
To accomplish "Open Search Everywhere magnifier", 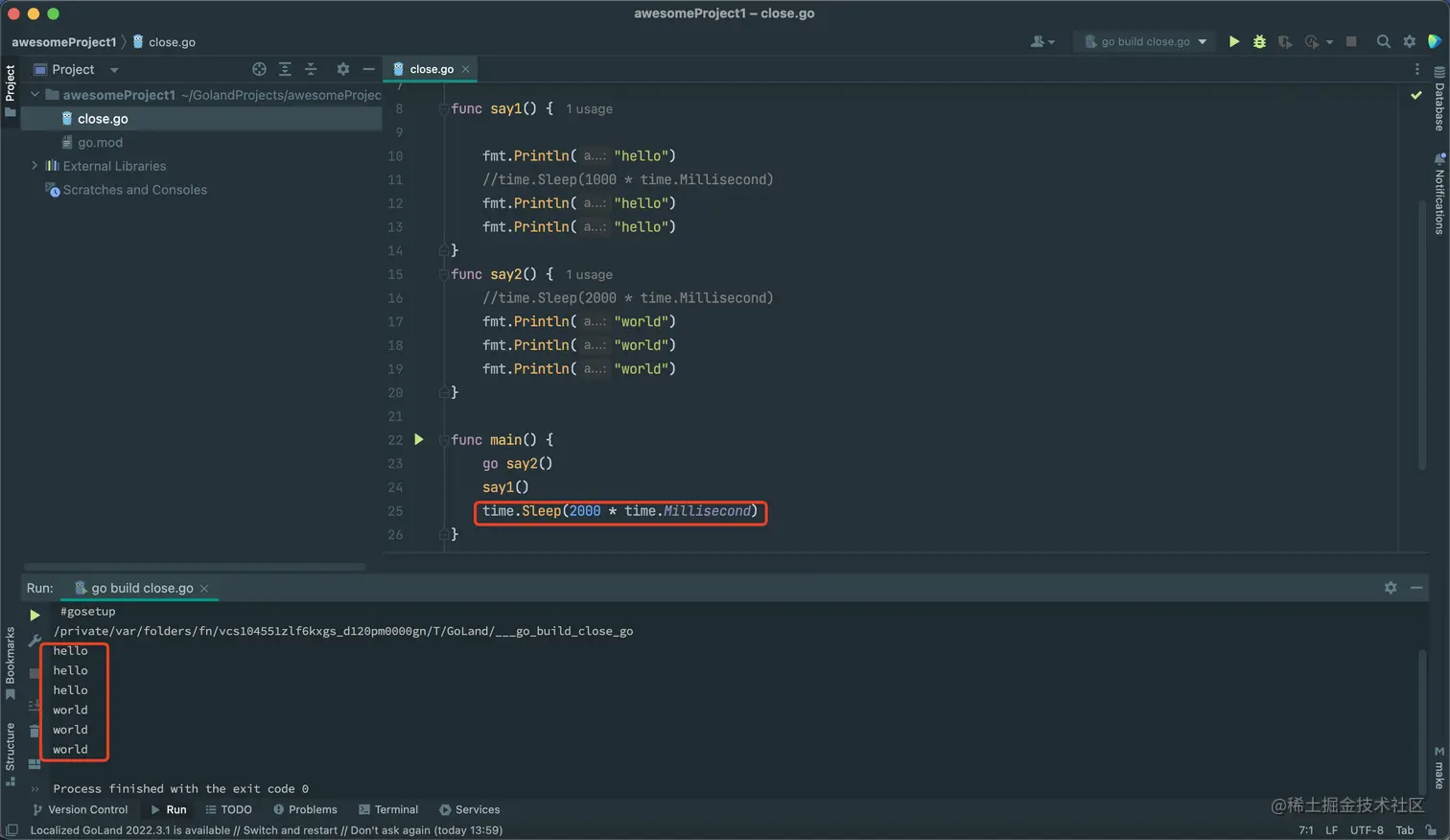I will tap(1383, 41).
